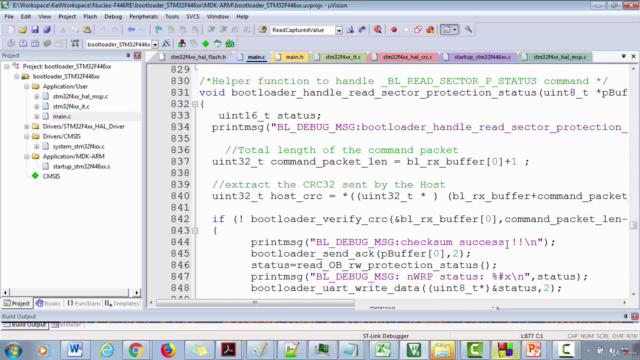This screenshot has width=640, height=360.
Task: Click the Rebuild all target files icon
Action: tap(35, 44)
